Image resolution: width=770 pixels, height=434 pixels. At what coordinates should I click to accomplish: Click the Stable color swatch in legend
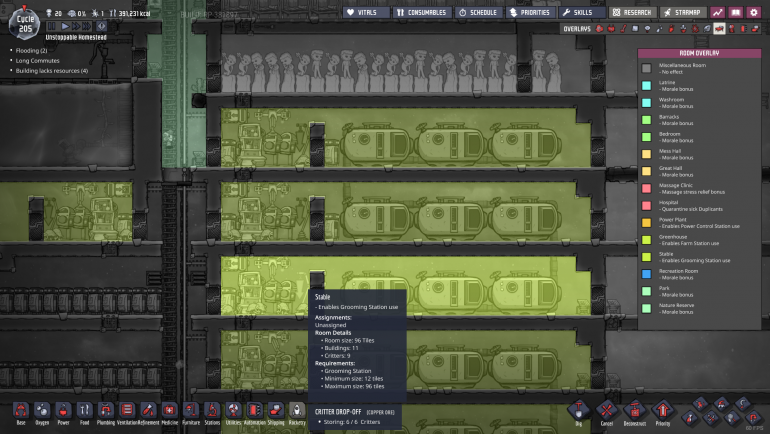pos(647,256)
